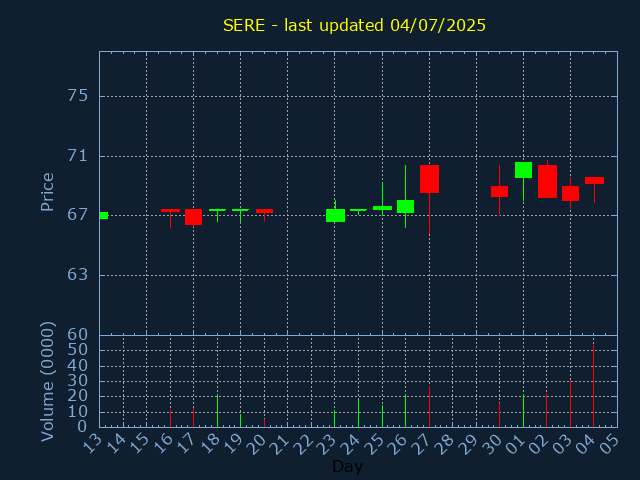Click the green candlestick on day 26
This screenshot has height=480, width=640.
405,207
